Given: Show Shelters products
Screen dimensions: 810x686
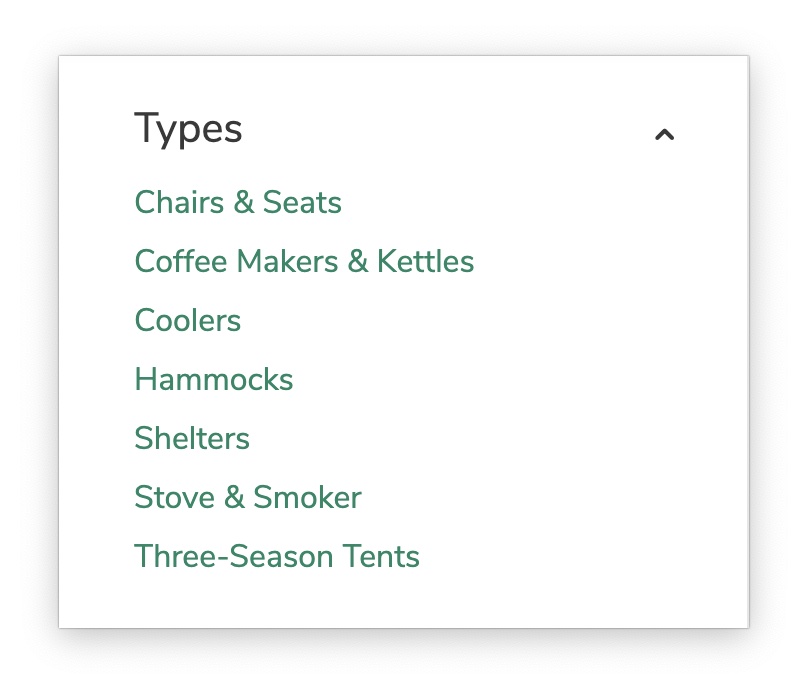Looking at the screenshot, I should pyautogui.click(x=192, y=439).
